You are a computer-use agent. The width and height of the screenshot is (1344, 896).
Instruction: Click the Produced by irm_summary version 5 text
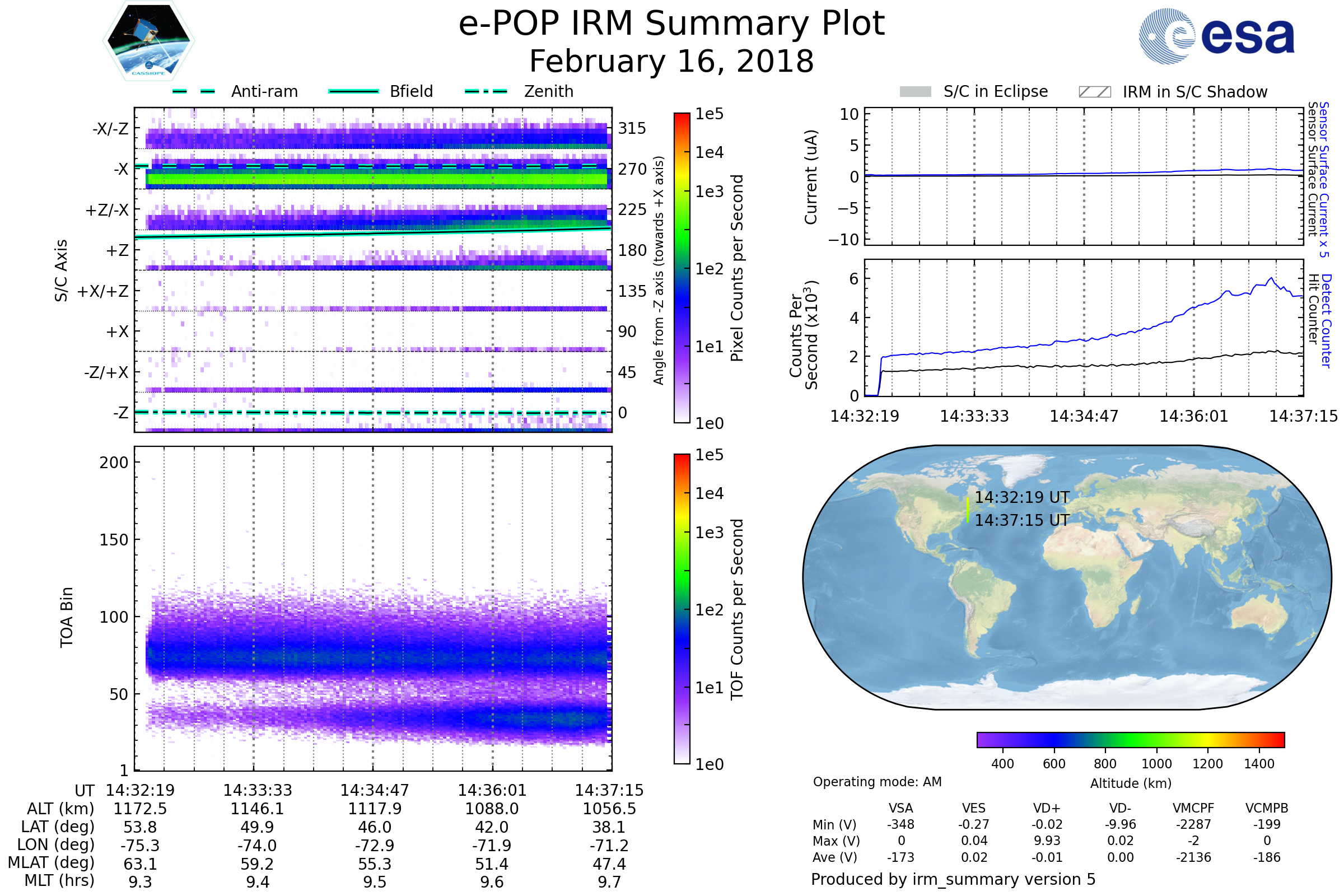click(x=953, y=879)
